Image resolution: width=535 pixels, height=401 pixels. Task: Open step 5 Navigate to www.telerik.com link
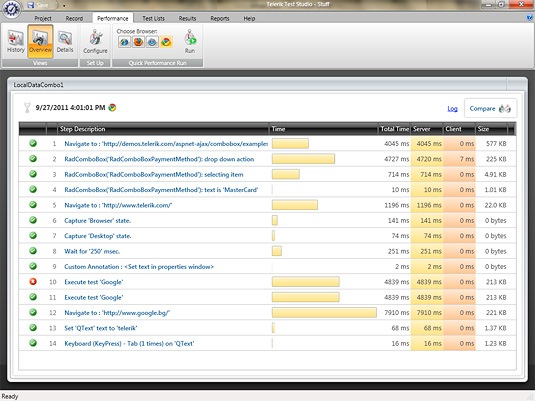pyautogui.click(x=118, y=205)
